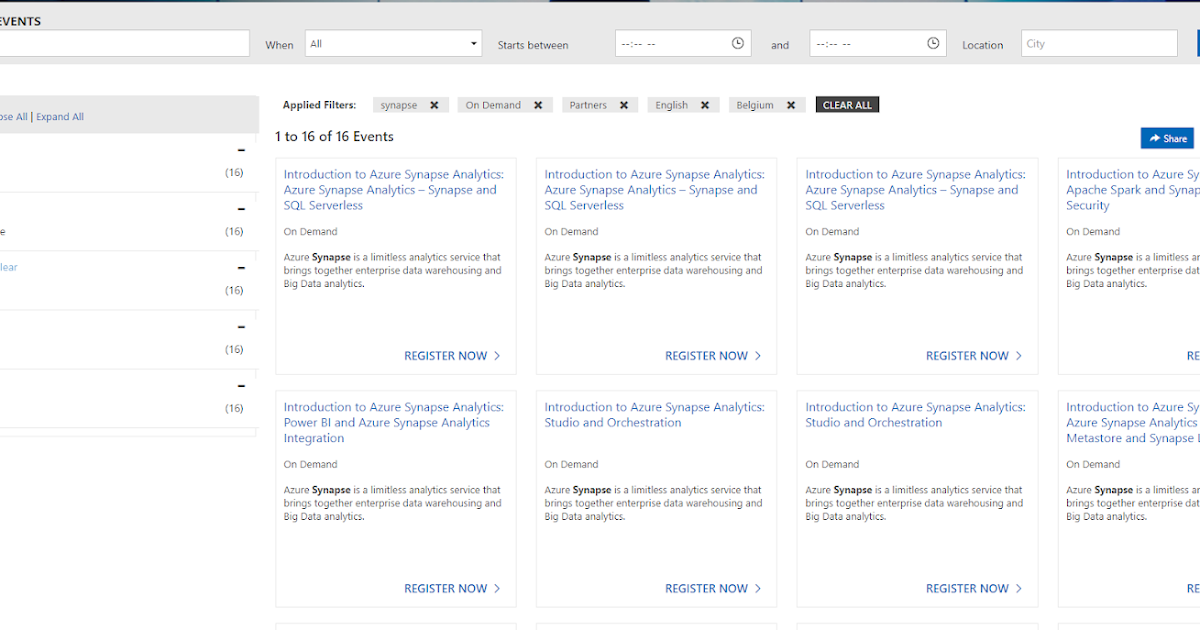Click the "clear" link in the sidebar
Screen dimensions: 1200x630
[7, 267]
